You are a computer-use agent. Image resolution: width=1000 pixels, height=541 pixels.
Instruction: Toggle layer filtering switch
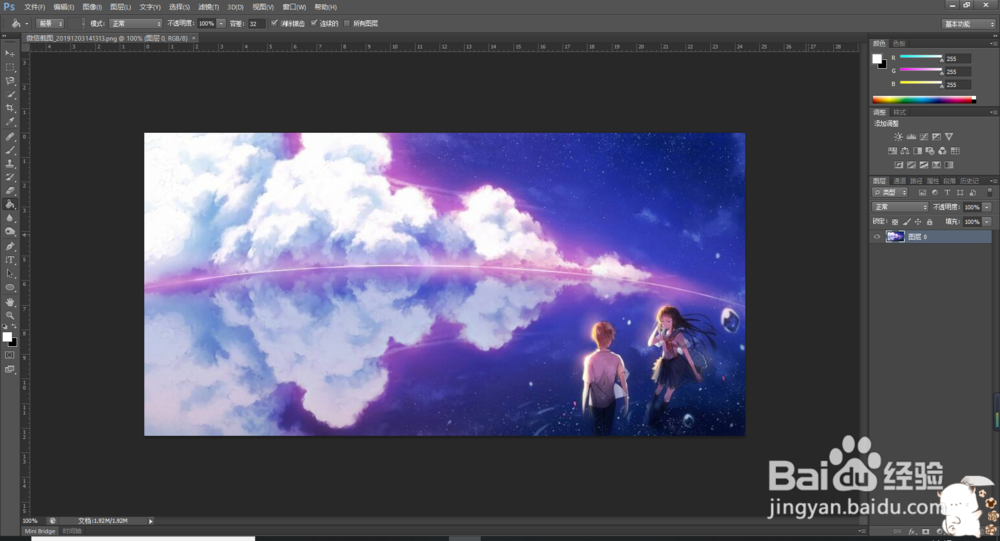tap(990, 192)
